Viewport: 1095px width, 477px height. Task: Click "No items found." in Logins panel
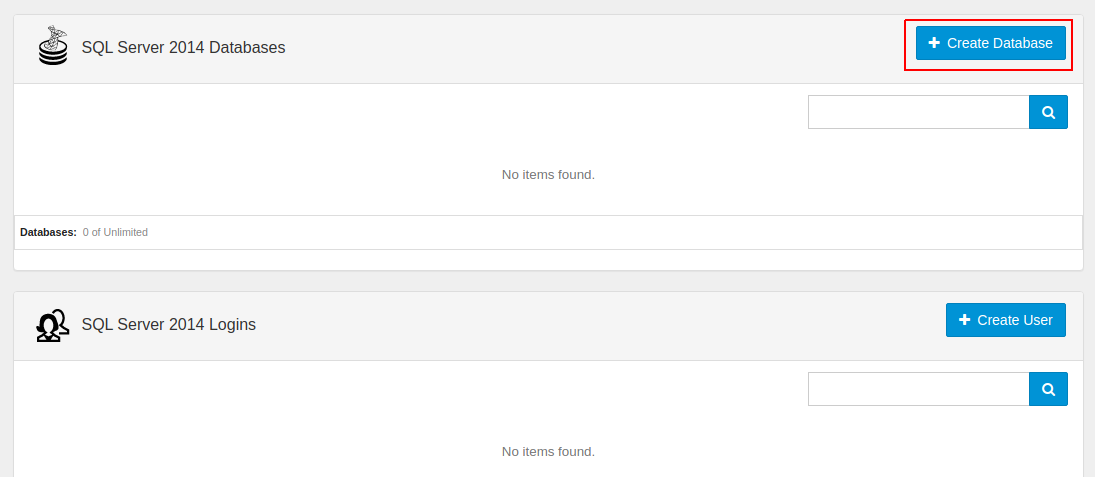(548, 452)
